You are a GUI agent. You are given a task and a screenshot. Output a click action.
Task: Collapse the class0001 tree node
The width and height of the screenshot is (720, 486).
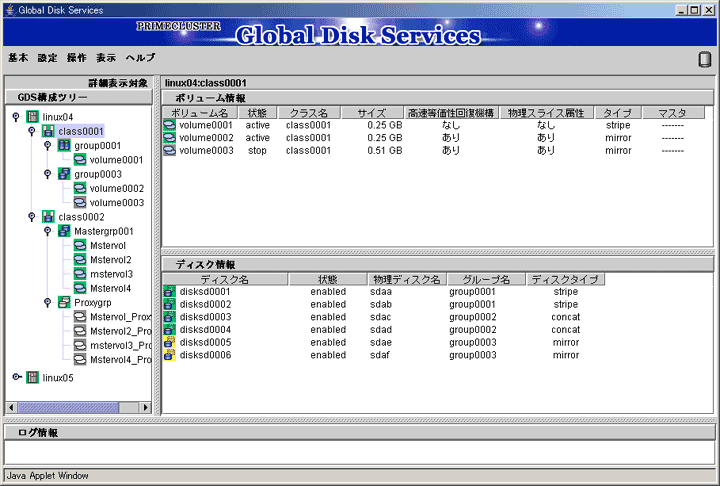click(32, 131)
